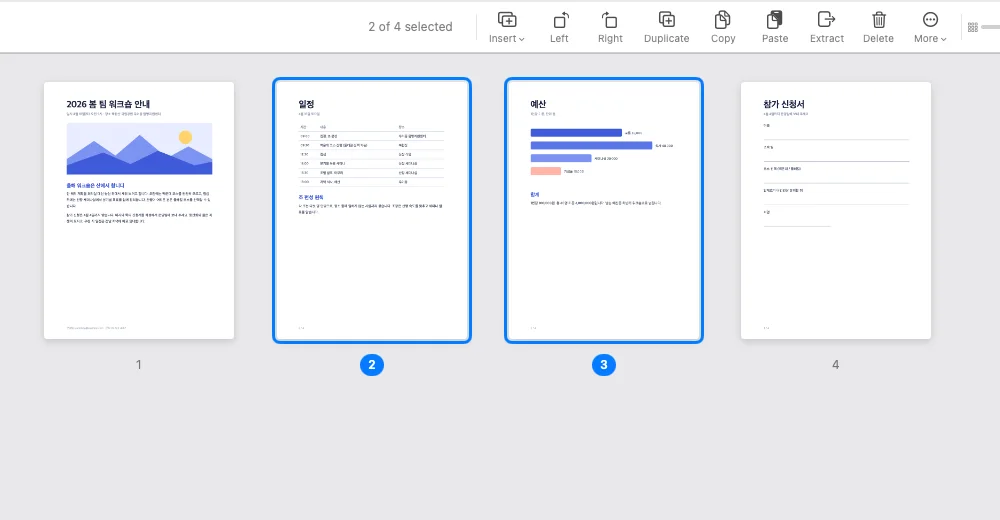Open the More options dropdown

[x=930, y=27]
